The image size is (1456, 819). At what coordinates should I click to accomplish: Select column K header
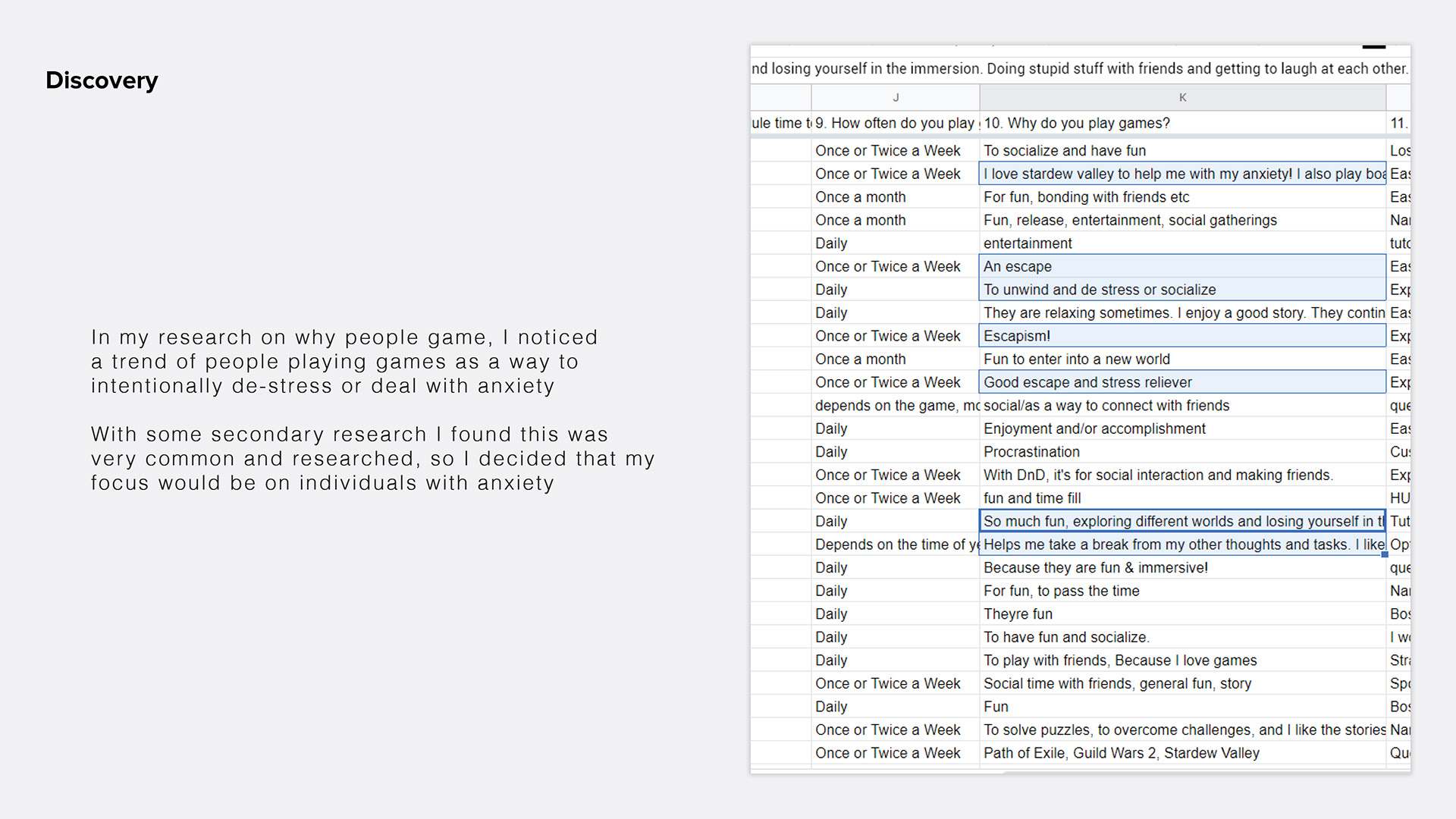tap(1182, 97)
